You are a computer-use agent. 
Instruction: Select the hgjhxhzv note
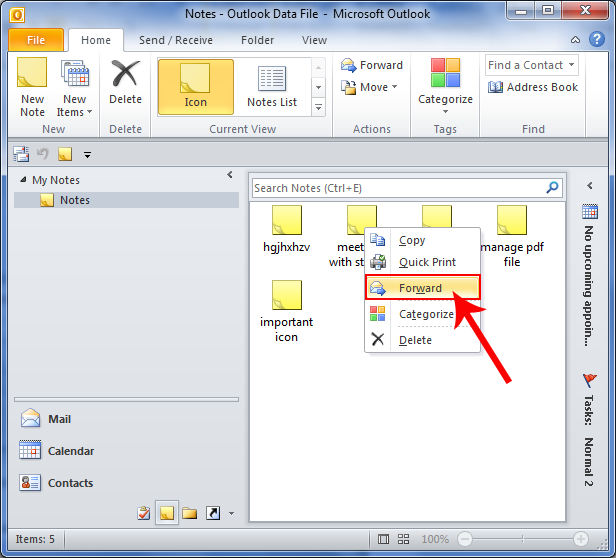287,229
